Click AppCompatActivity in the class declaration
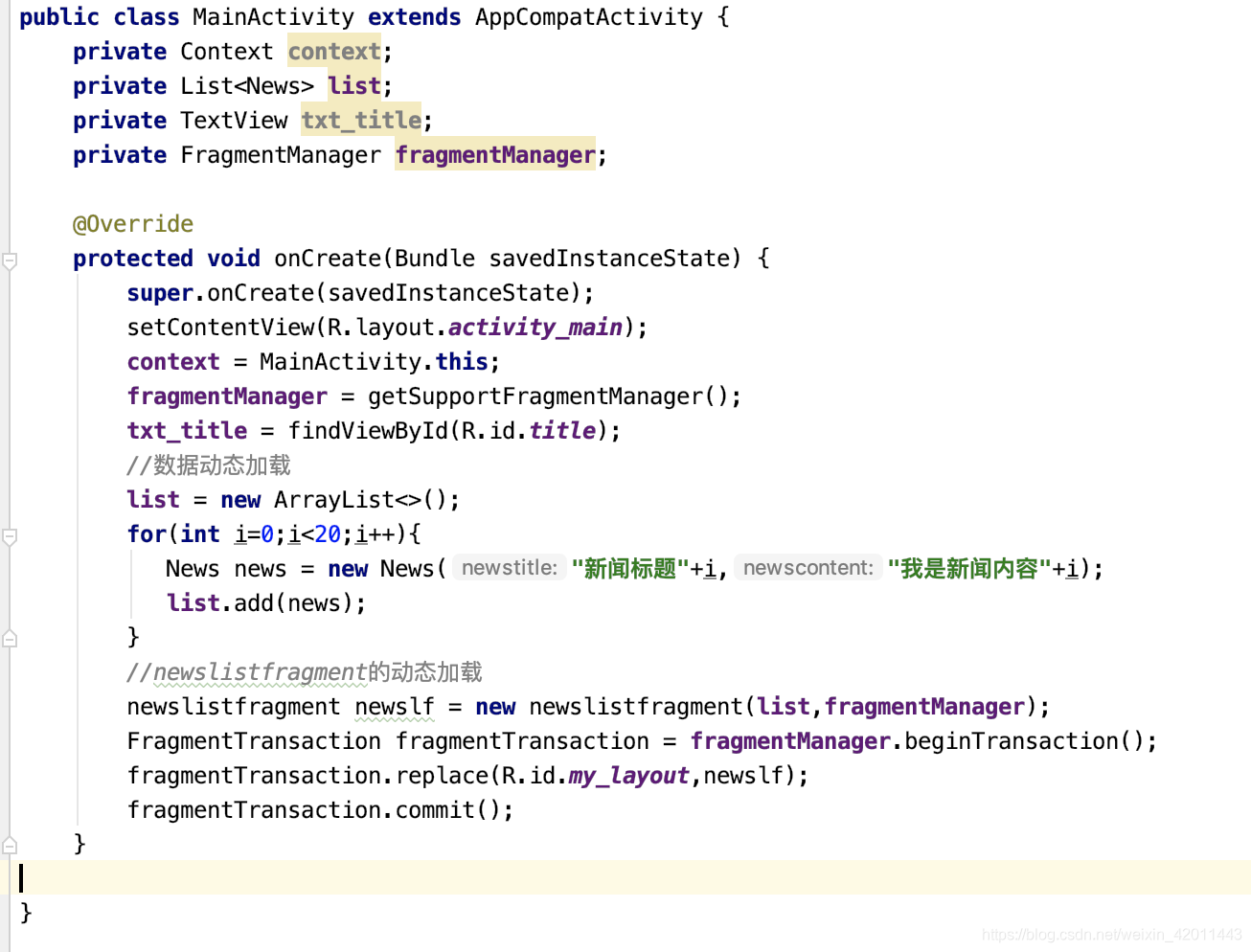The height and width of the screenshot is (952, 1251). pos(589,17)
